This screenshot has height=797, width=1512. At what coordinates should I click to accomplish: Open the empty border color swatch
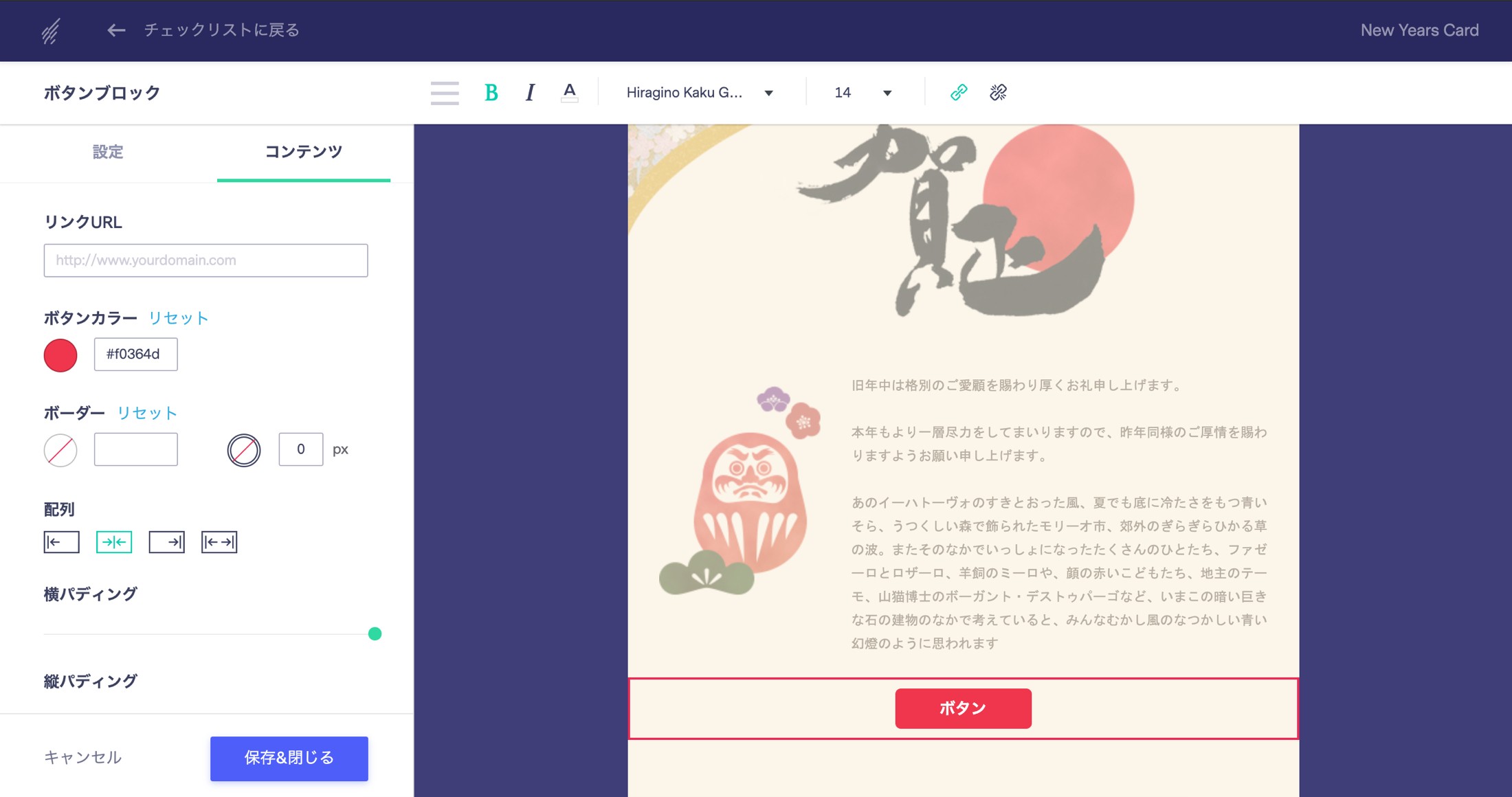click(60, 450)
